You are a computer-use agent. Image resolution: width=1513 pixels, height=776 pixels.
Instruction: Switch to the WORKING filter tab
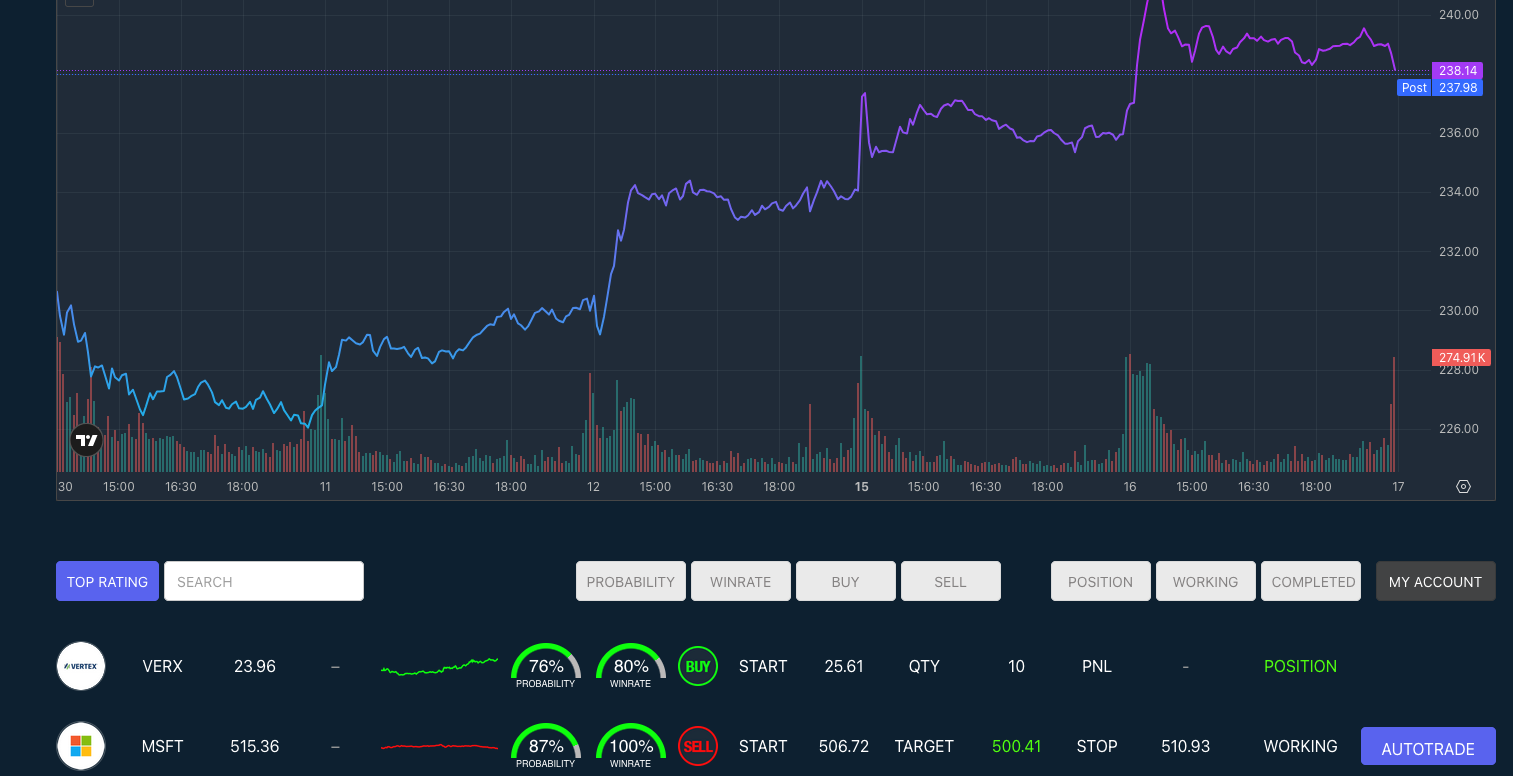click(x=1205, y=581)
